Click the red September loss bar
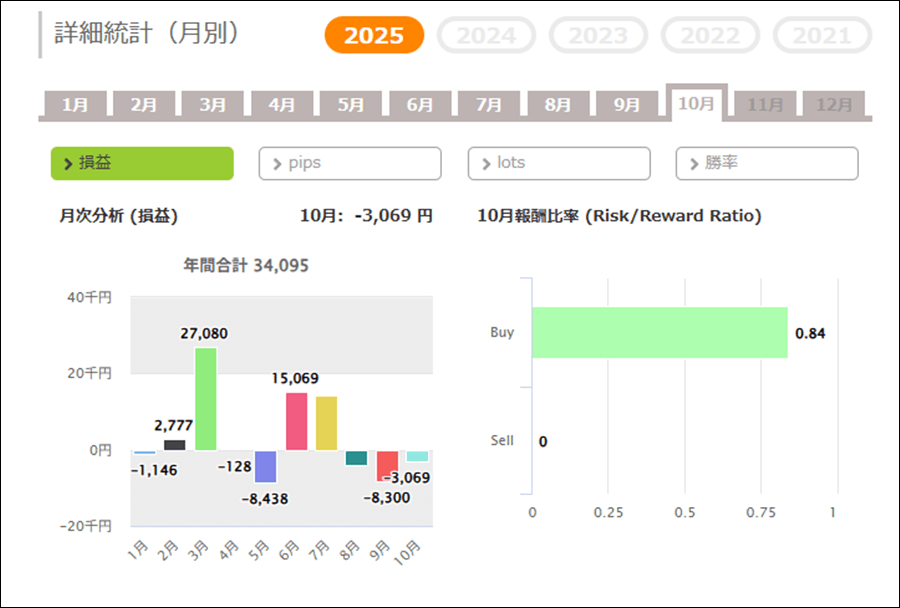This screenshot has height=608, width=900. pos(387,465)
